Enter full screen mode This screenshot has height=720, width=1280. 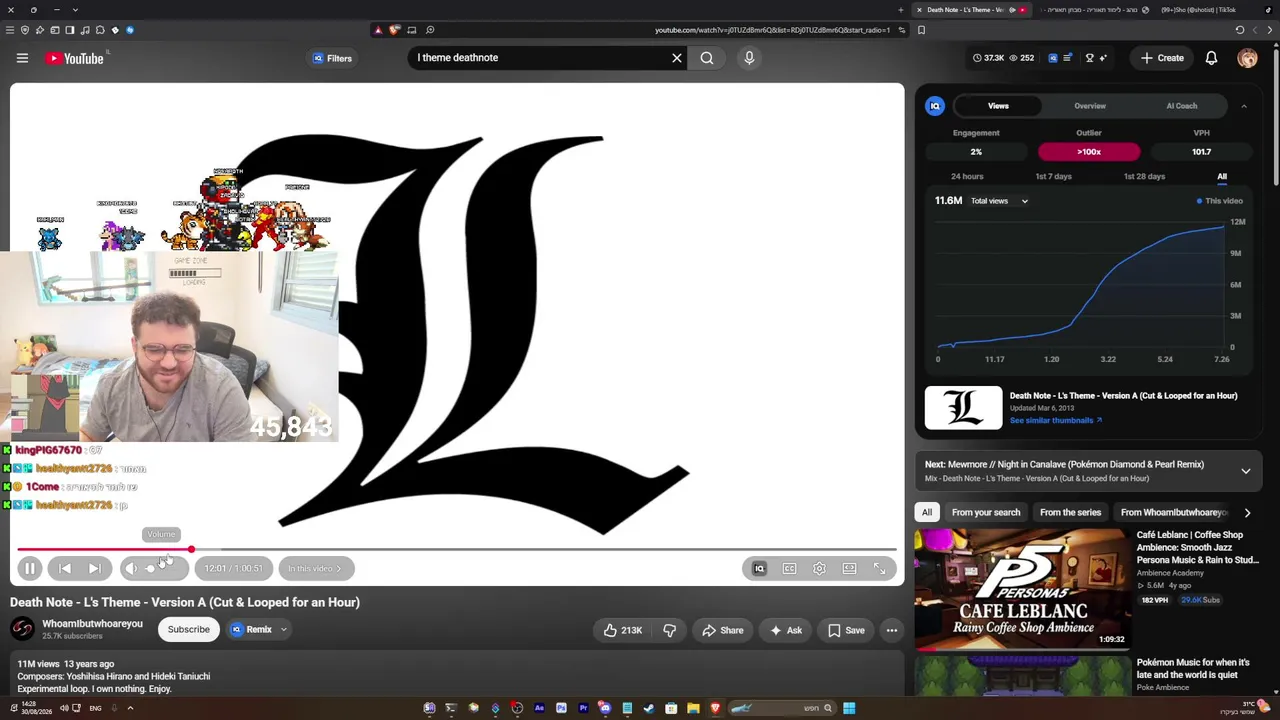pyautogui.click(x=879, y=568)
